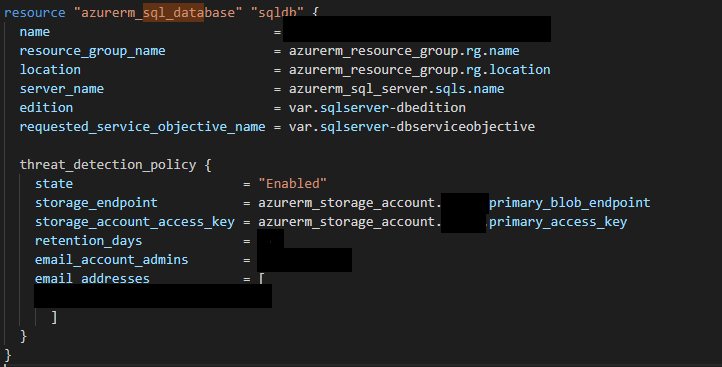The height and width of the screenshot is (367, 722).
Task: Click the storage_endpoint attribute
Action: point(96,203)
